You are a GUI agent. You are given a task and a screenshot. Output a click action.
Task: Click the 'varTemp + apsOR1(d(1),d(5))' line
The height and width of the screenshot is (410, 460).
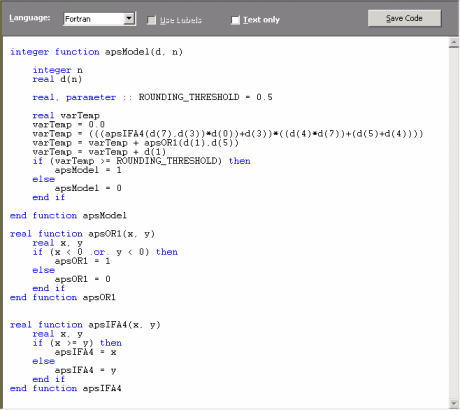[136, 143]
